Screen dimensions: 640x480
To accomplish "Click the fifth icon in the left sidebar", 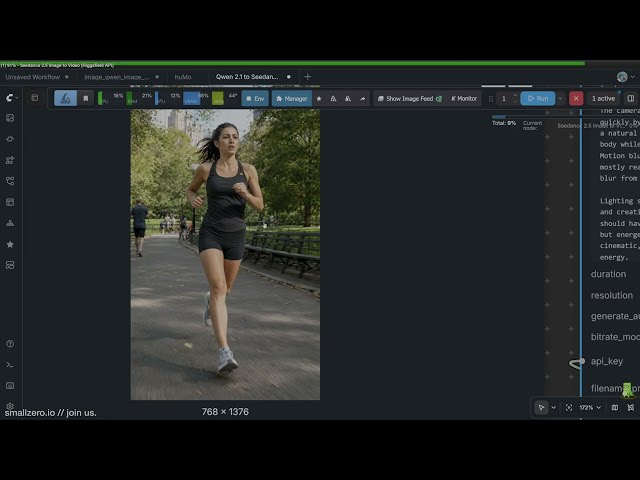I will (x=10, y=202).
